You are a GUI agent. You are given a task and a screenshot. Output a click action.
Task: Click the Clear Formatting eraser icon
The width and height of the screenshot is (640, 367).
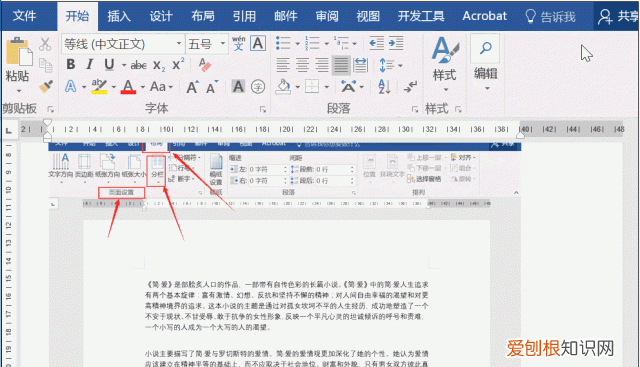click(204, 65)
